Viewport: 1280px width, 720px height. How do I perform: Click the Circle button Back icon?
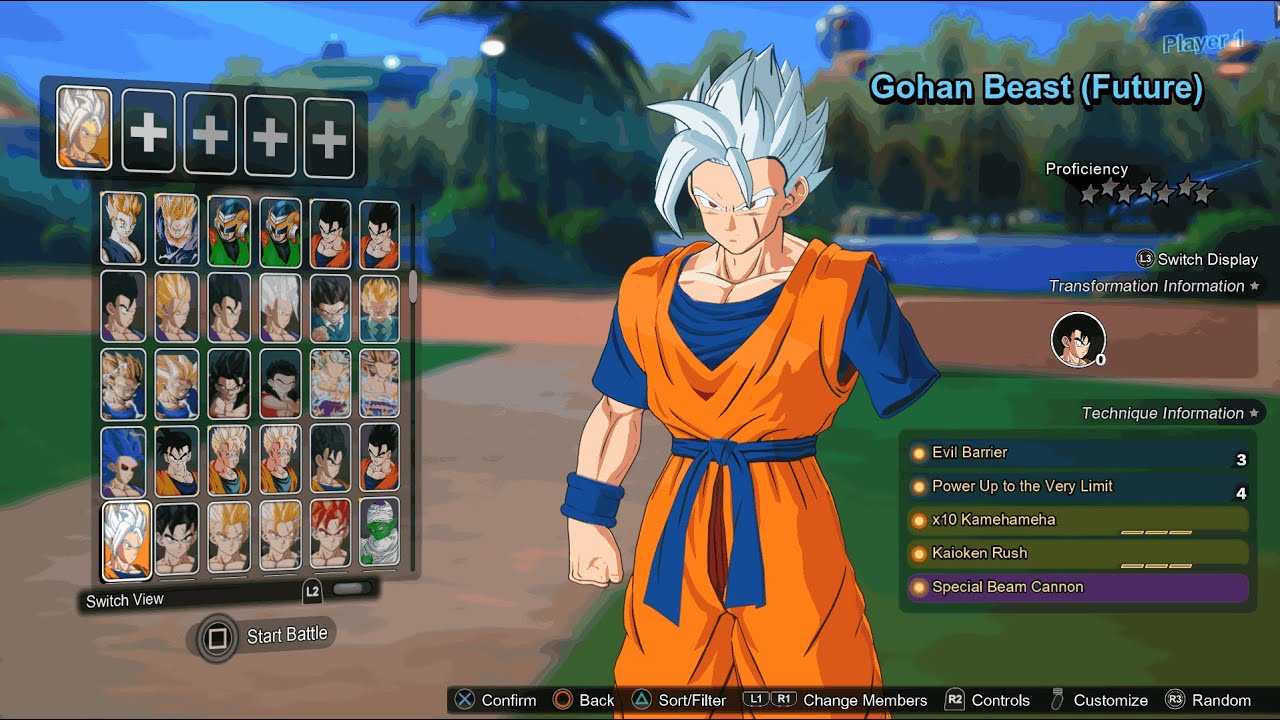pyautogui.click(x=563, y=700)
